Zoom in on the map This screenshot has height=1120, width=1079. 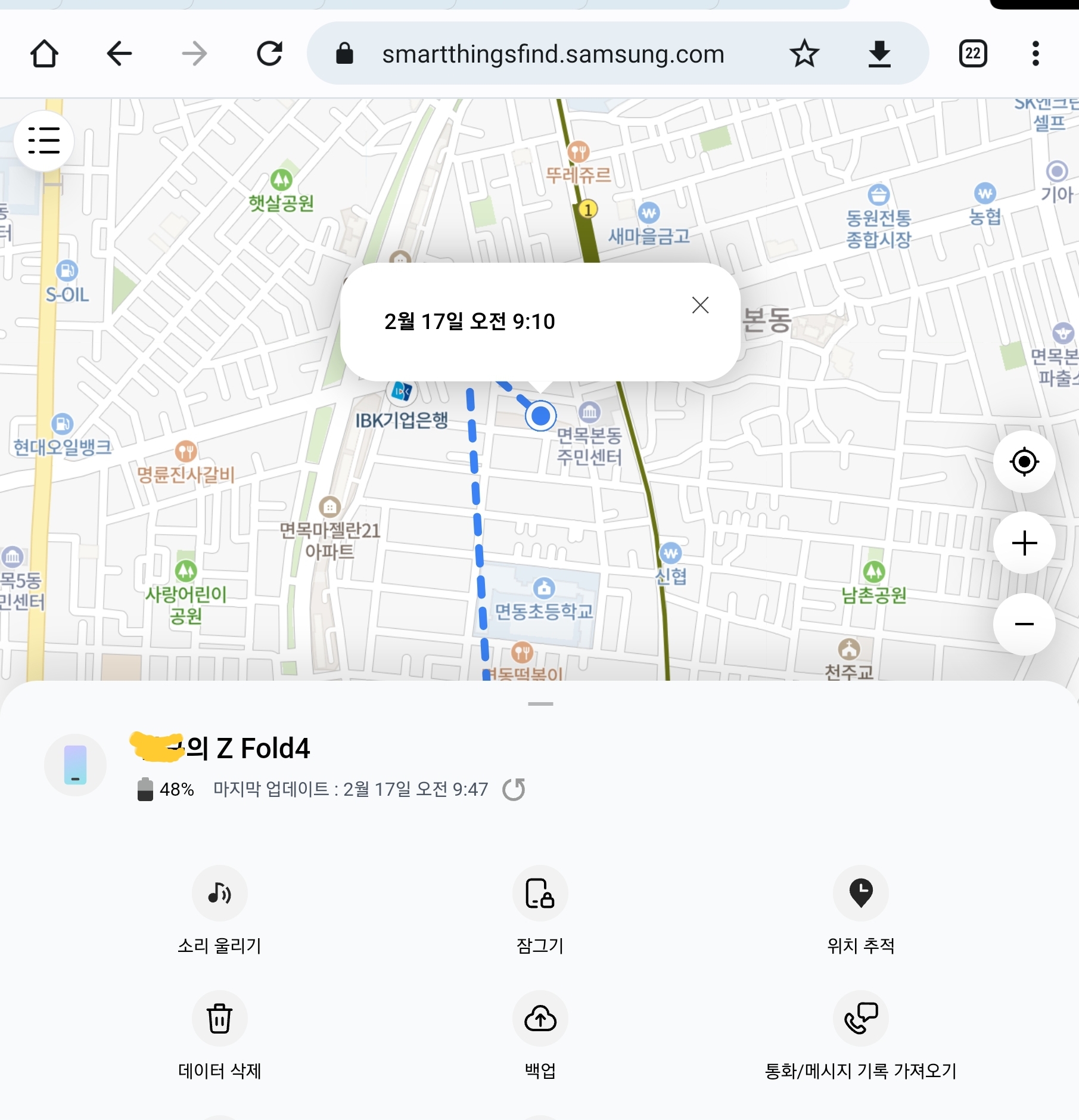coord(1024,543)
